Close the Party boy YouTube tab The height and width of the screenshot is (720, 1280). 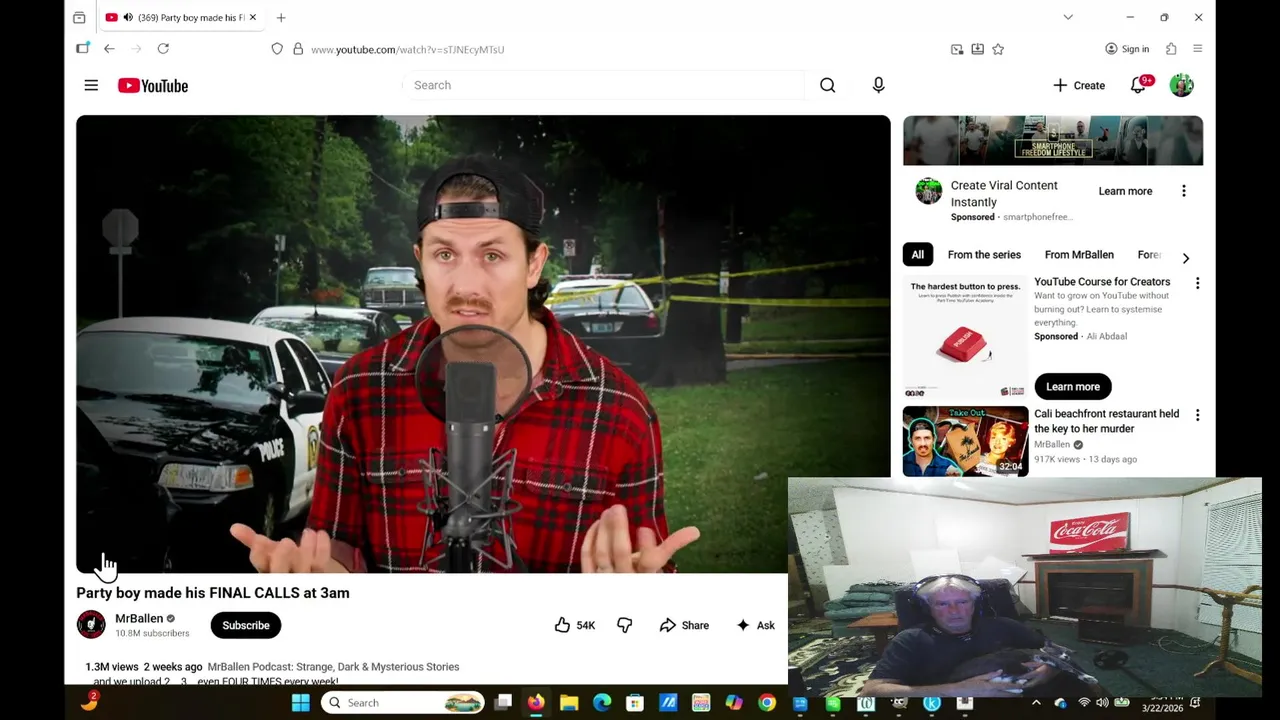tap(253, 18)
